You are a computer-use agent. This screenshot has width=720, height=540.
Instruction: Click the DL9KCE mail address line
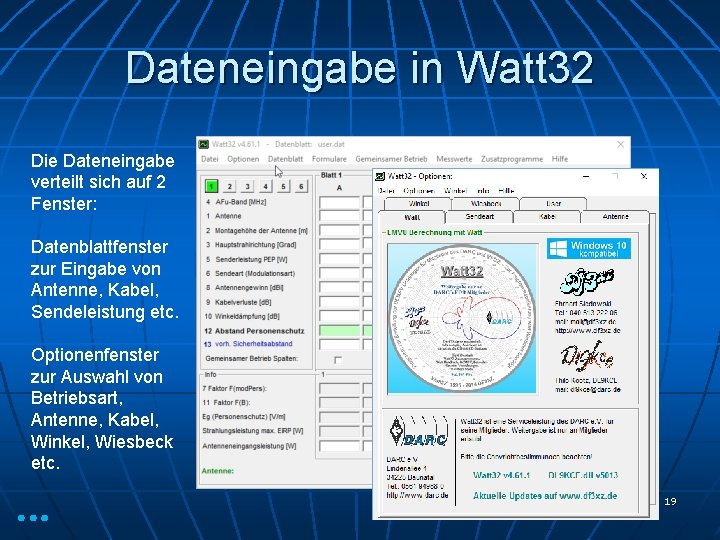click(587, 389)
